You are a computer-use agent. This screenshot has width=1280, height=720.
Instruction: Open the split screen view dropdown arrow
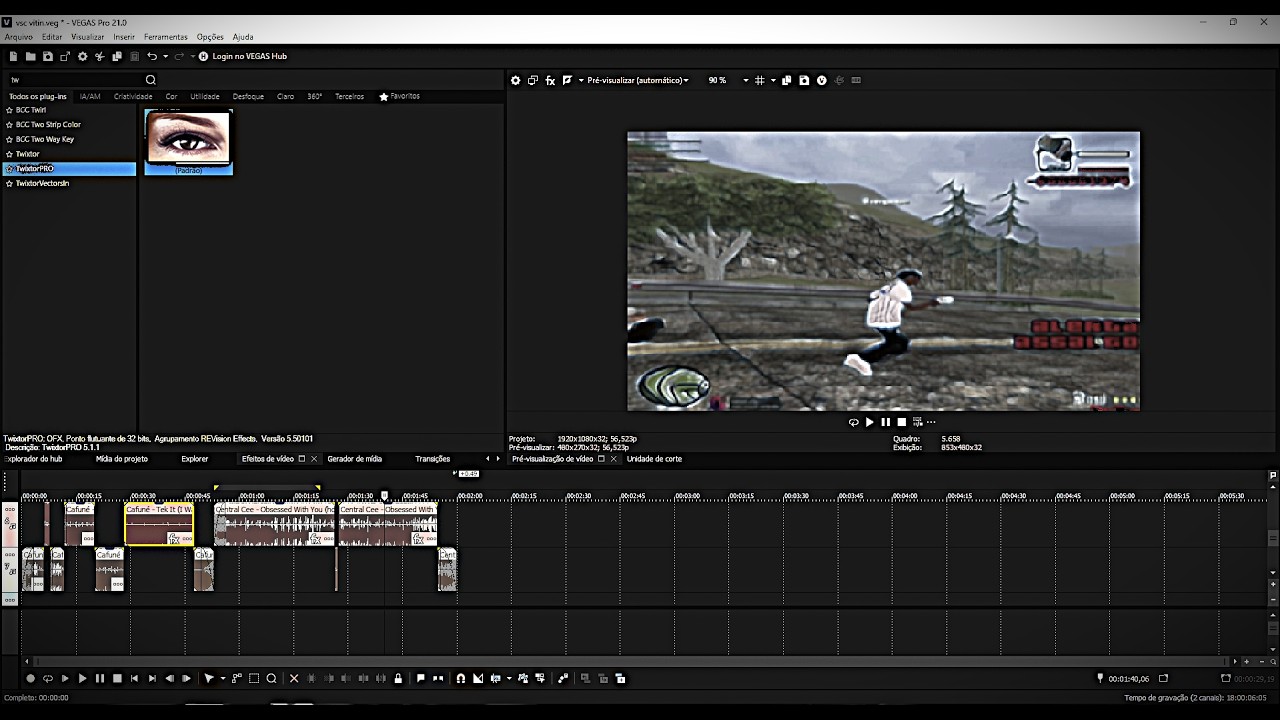[x=580, y=80]
